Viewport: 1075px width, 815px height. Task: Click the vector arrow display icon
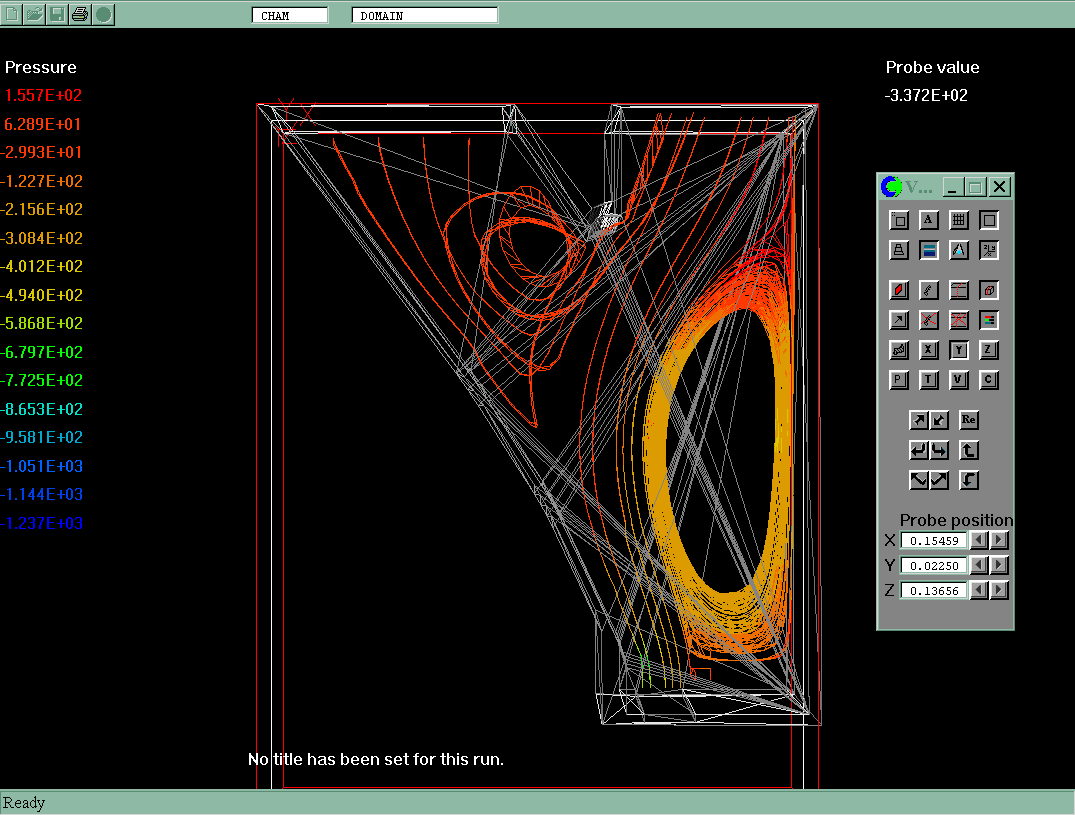coord(898,321)
